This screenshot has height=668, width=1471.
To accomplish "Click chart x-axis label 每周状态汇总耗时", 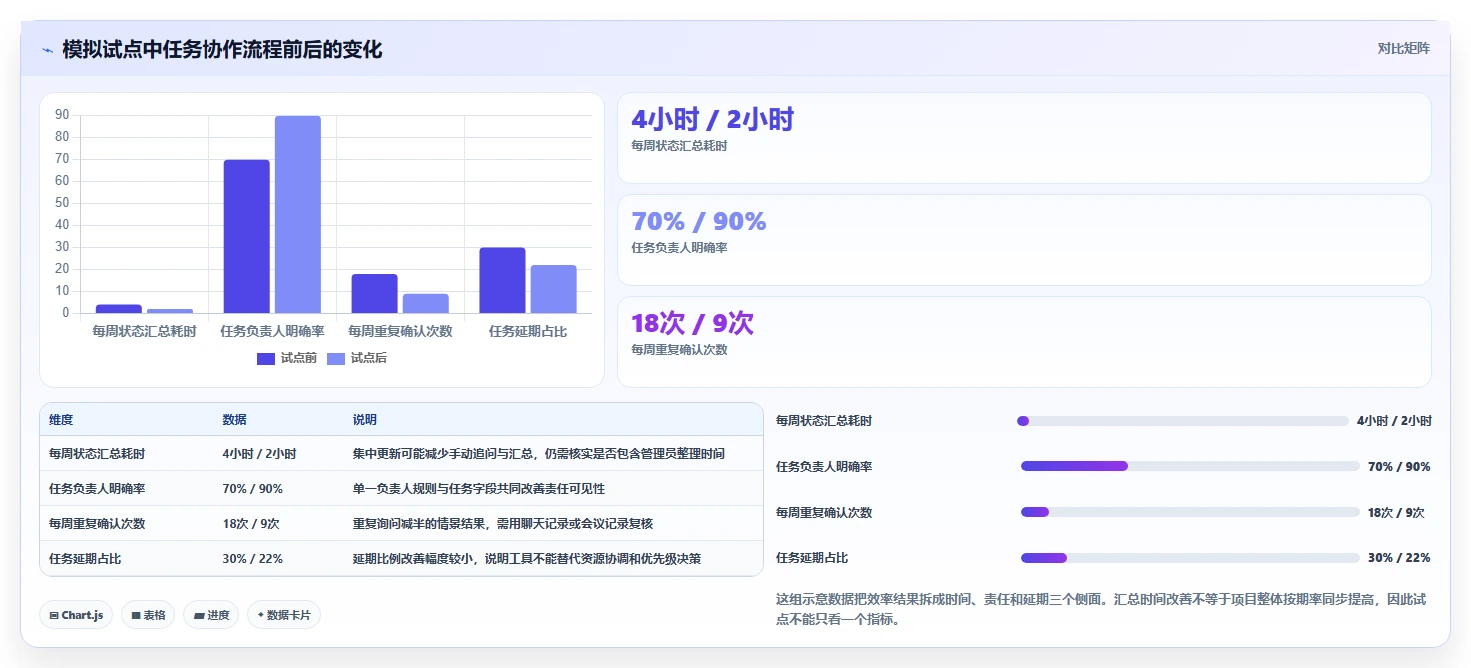I will click(144, 331).
